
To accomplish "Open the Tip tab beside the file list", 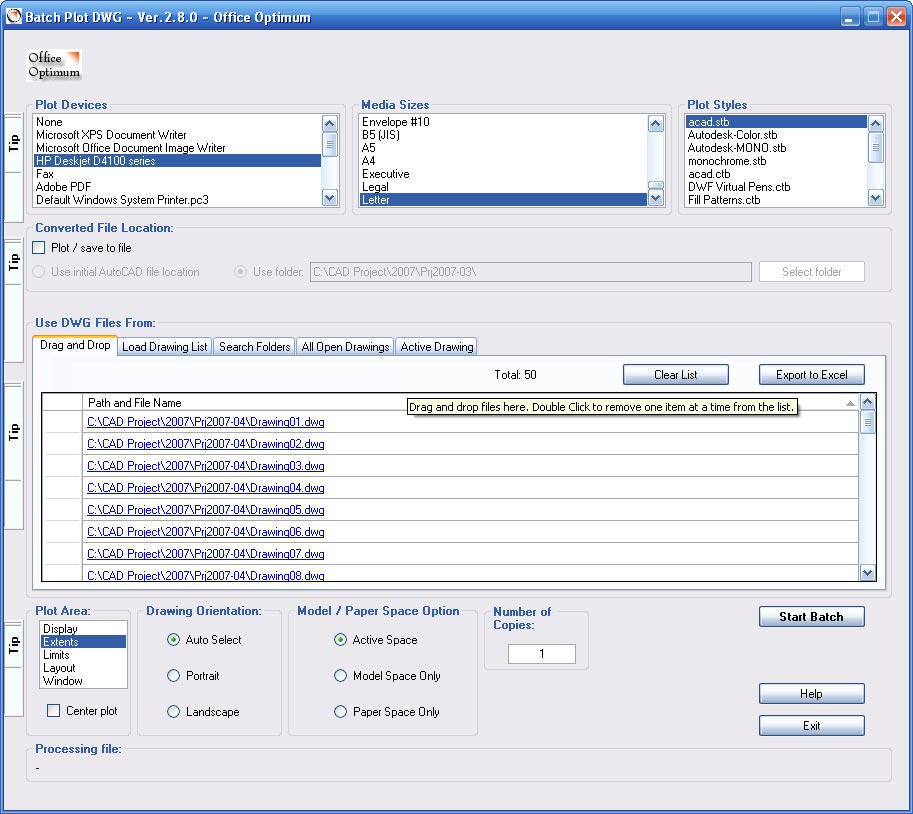I will coord(13,431).
